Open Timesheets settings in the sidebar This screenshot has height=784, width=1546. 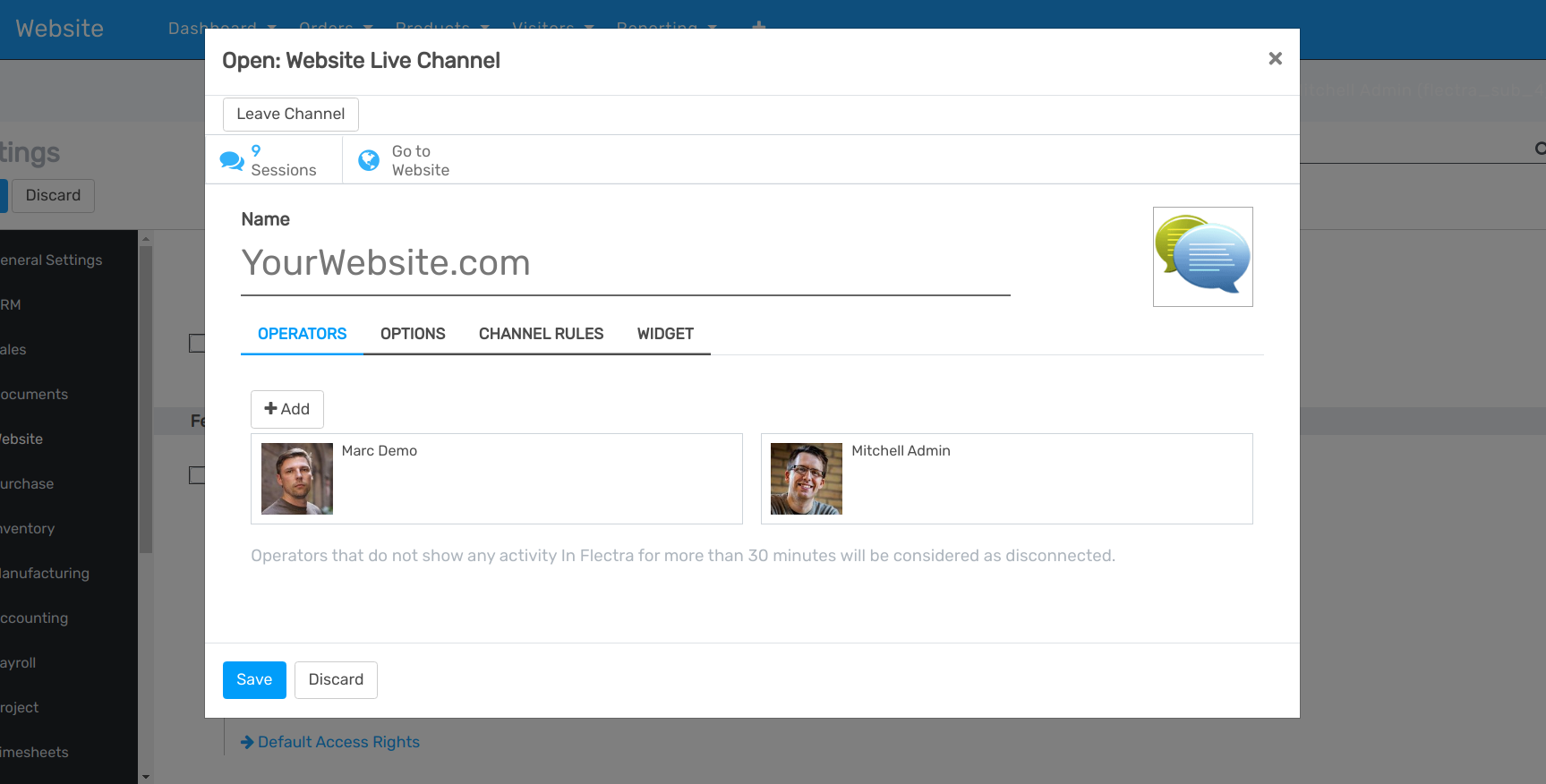pos(34,753)
